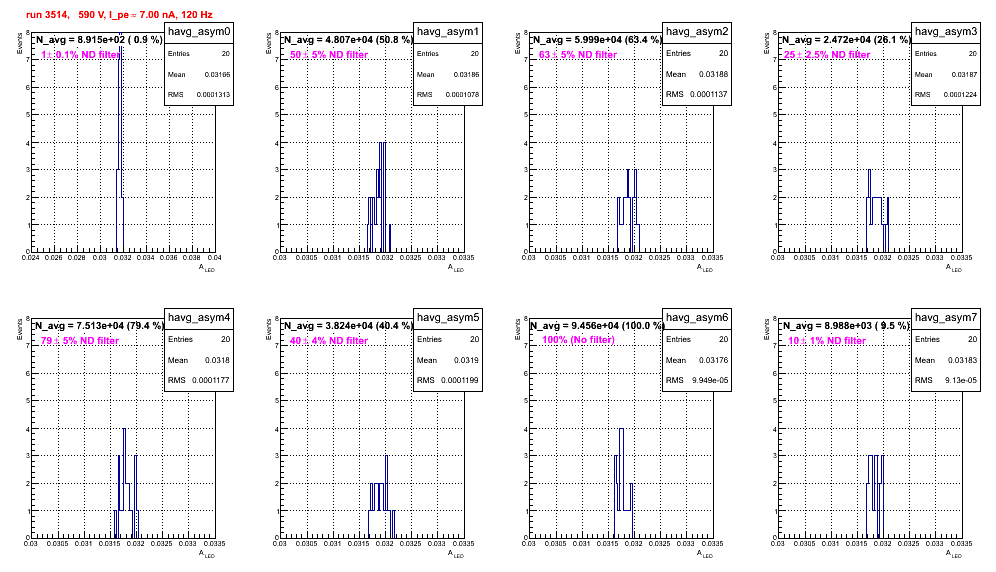Image resolution: width=996 pixels, height=572 pixels.
Task: Click the RMS value 0.0001078
Action: click(x=462, y=95)
